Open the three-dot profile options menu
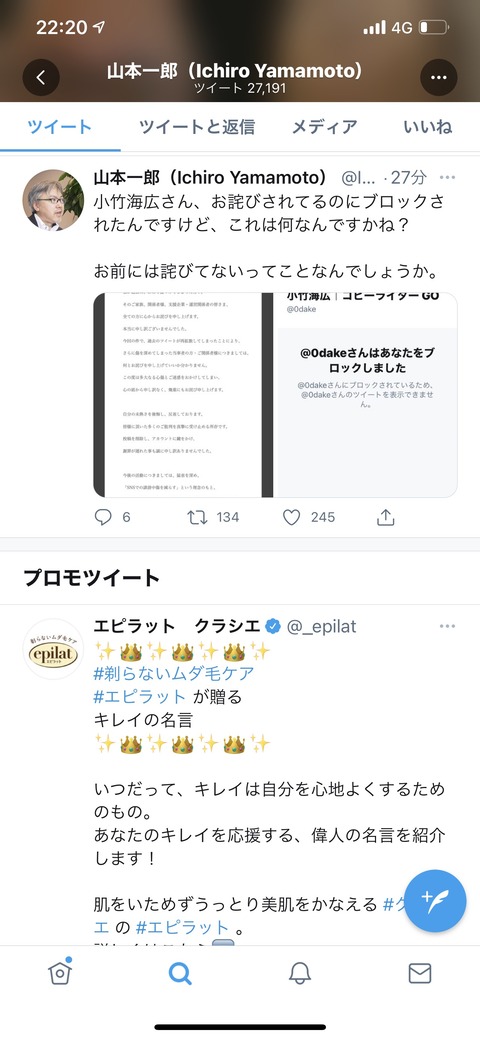This screenshot has height=1039, width=480. [438, 78]
